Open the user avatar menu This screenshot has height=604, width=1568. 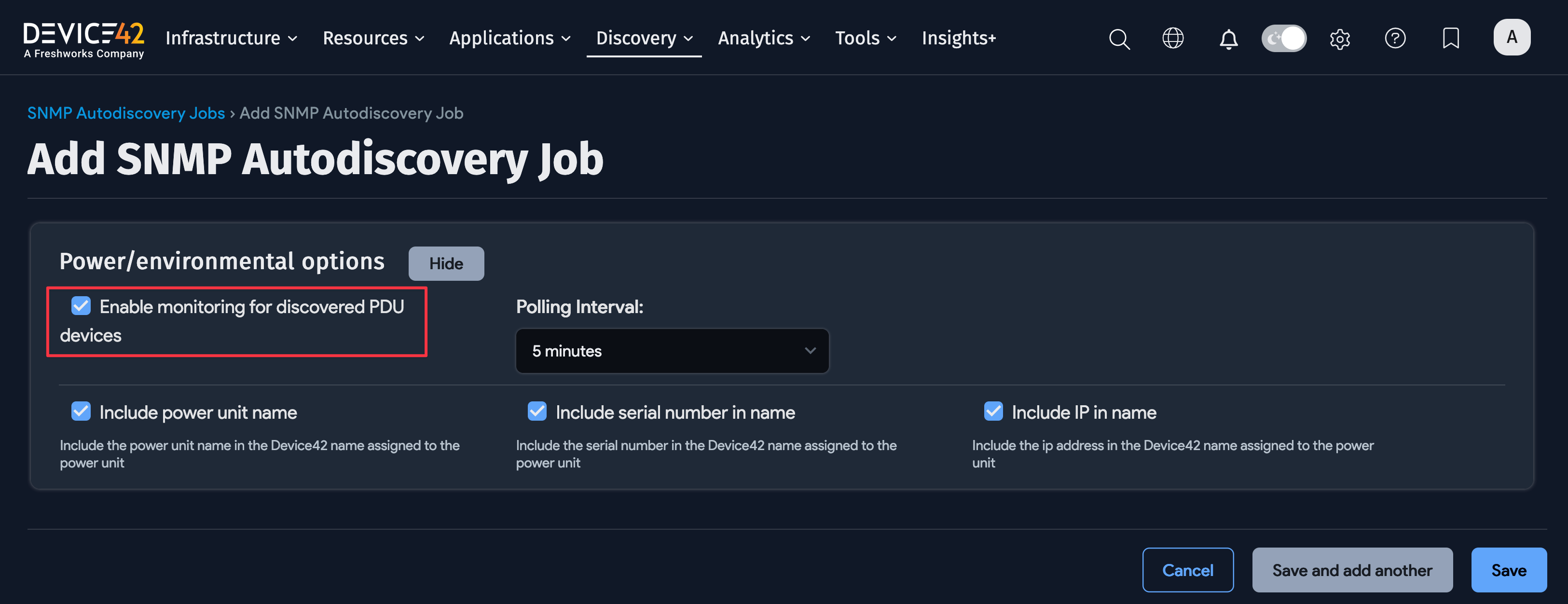(x=1512, y=37)
